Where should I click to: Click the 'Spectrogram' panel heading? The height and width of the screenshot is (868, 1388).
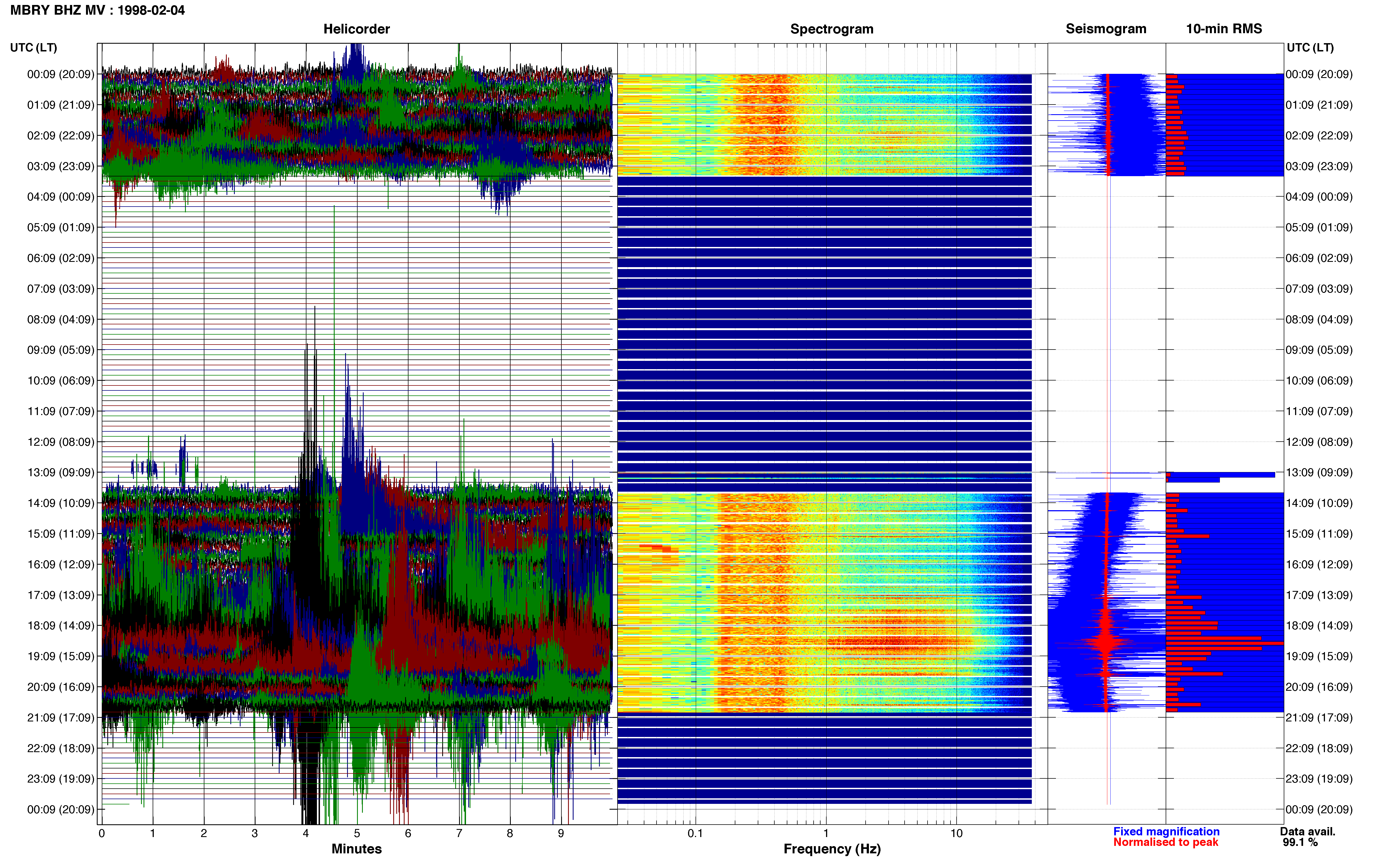[x=832, y=29]
